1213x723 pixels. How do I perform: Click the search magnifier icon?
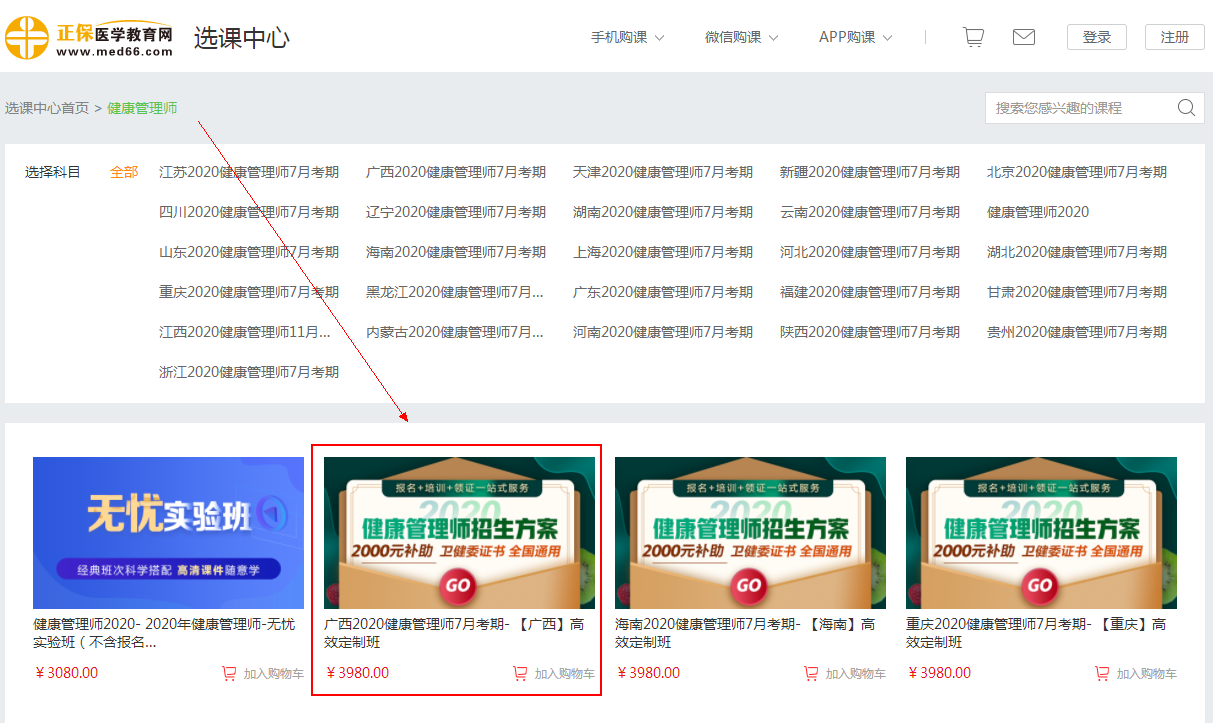click(1186, 108)
